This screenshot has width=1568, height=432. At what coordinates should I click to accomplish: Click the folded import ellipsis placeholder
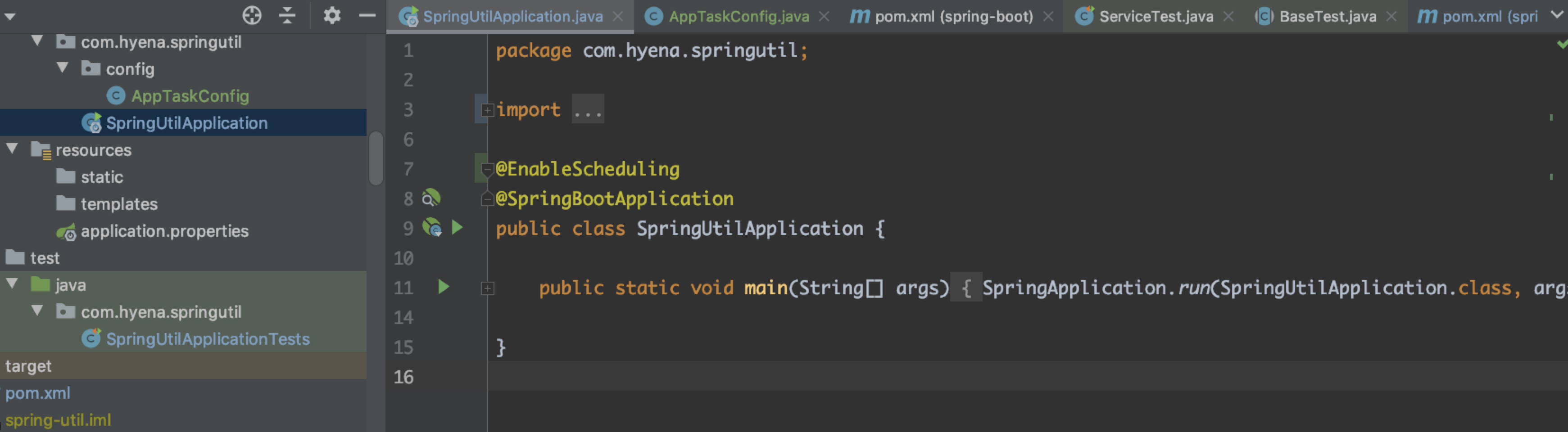click(x=587, y=109)
